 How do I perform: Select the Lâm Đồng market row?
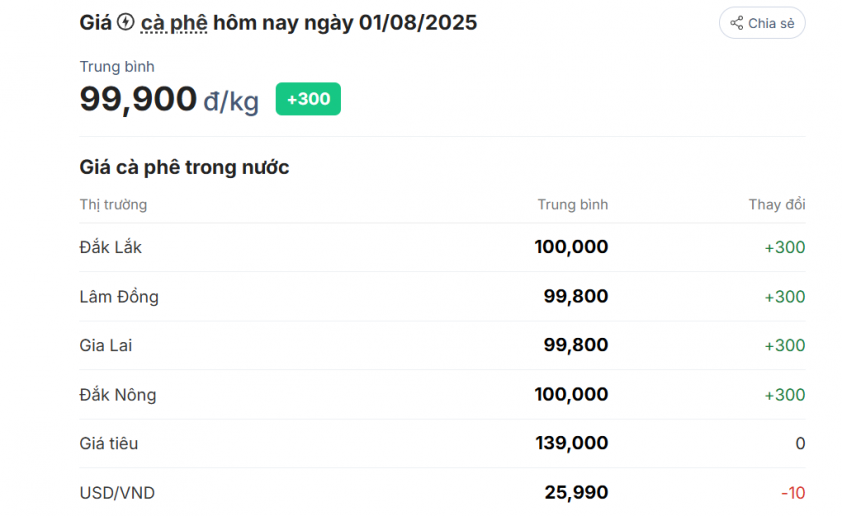(442, 296)
